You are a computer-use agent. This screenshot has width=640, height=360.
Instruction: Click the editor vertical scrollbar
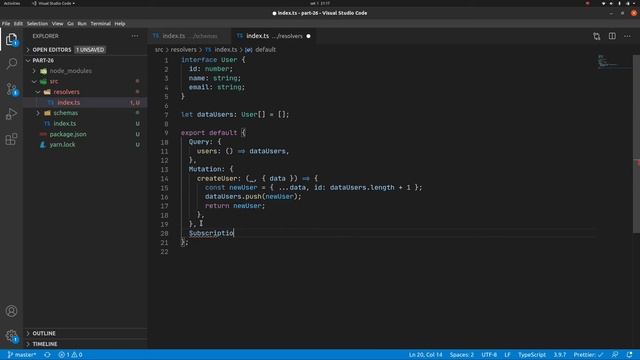[x=636, y=144]
